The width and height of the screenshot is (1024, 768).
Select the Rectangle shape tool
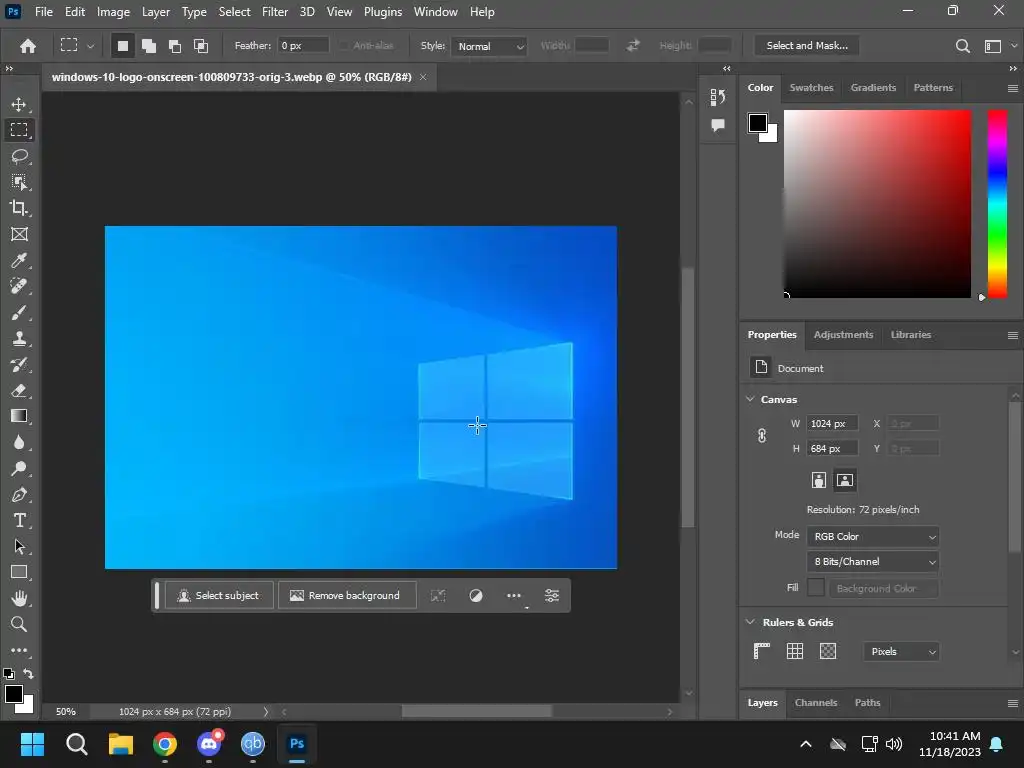pos(19,572)
